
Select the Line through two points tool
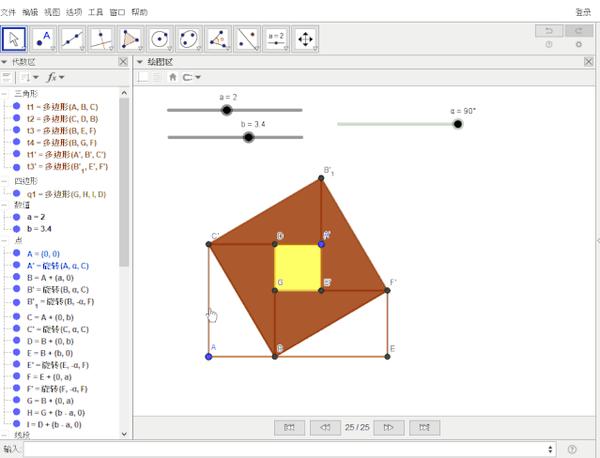(72, 39)
